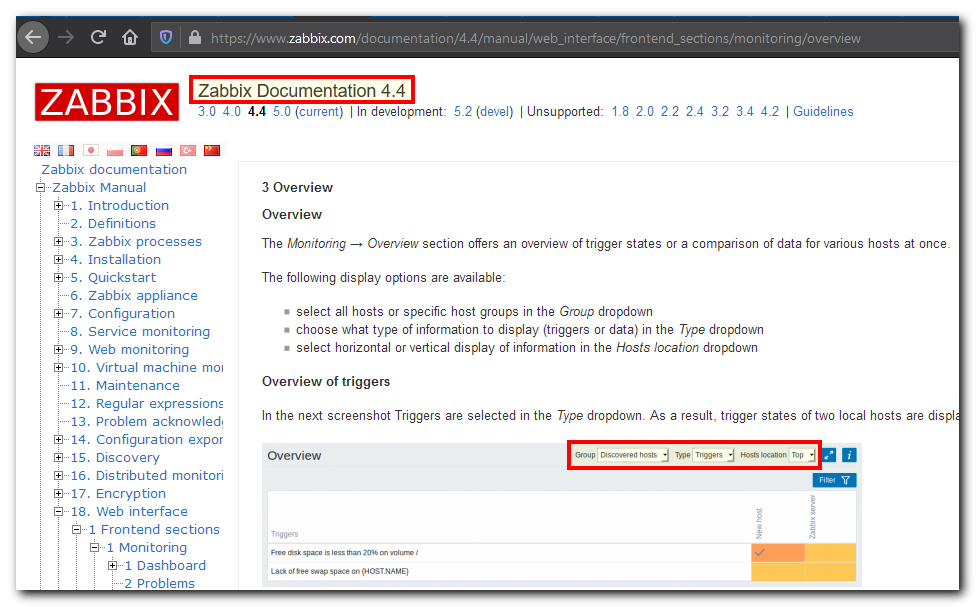Open the fullscreen toggle in the Overview screenshot
This screenshot has width=976, height=607.
point(828,455)
